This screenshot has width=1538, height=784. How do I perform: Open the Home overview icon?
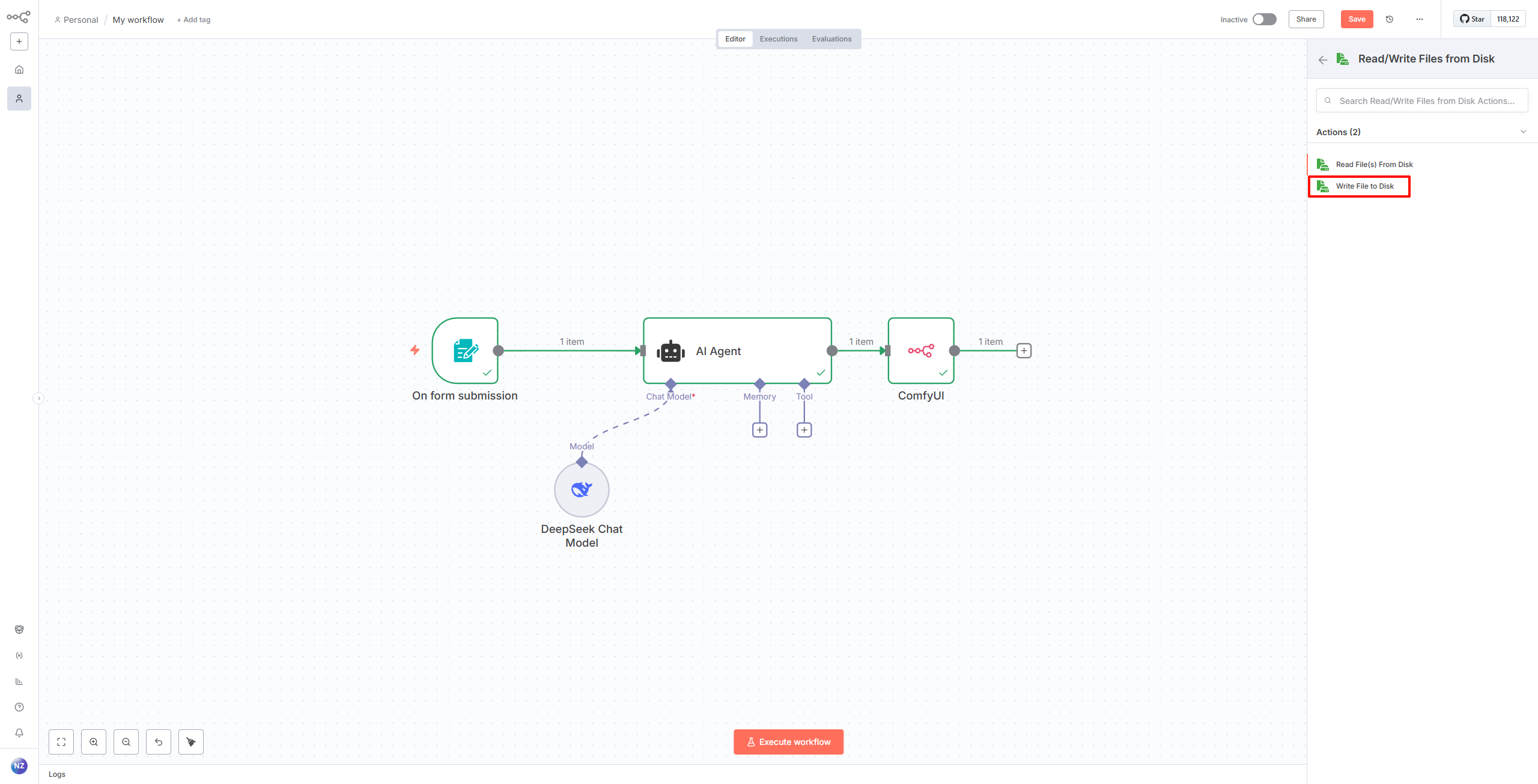click(19, 70)
